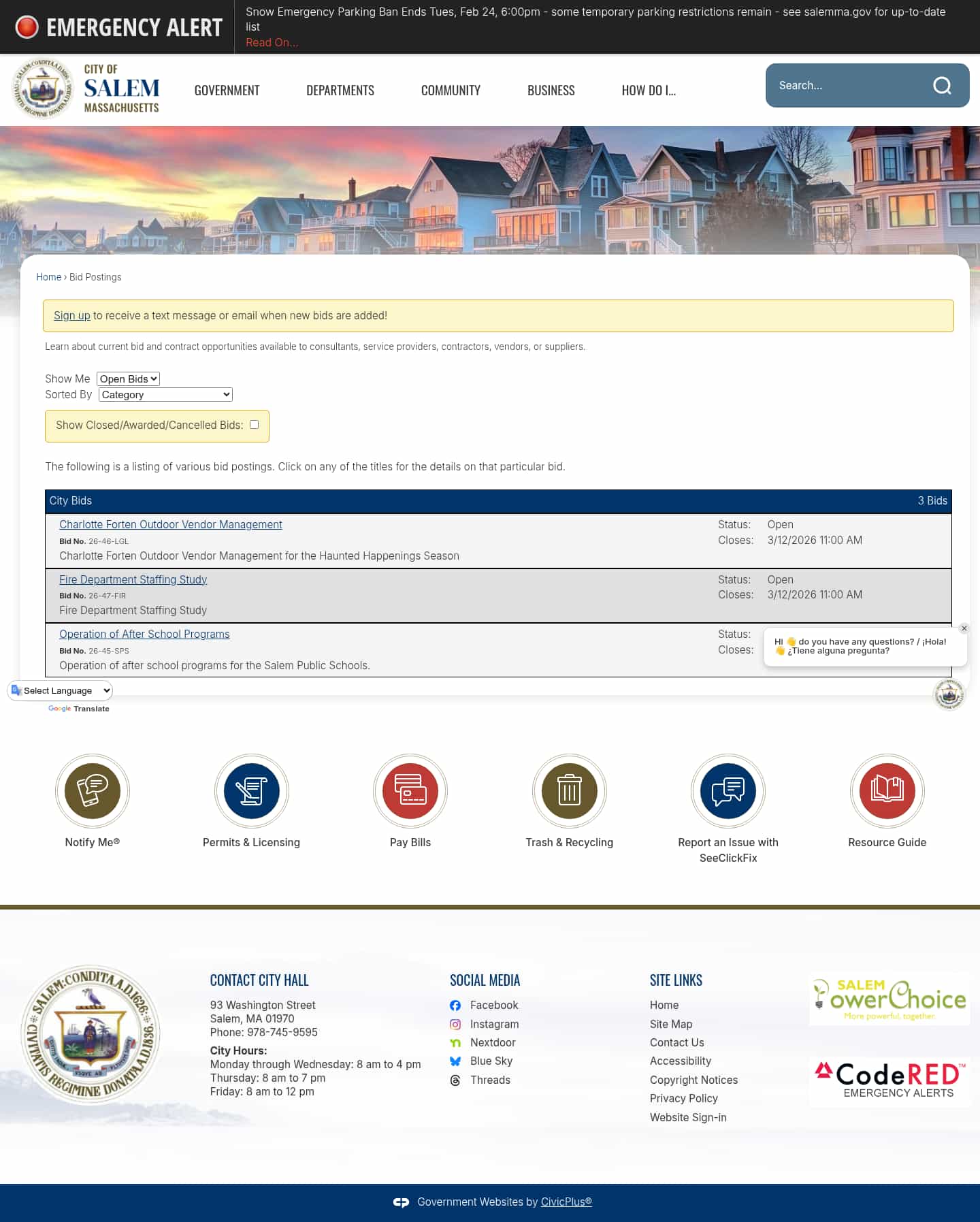Click the Emergency Alert heading text
Screen dimensions: 980x1222
[x=134, y=27]
